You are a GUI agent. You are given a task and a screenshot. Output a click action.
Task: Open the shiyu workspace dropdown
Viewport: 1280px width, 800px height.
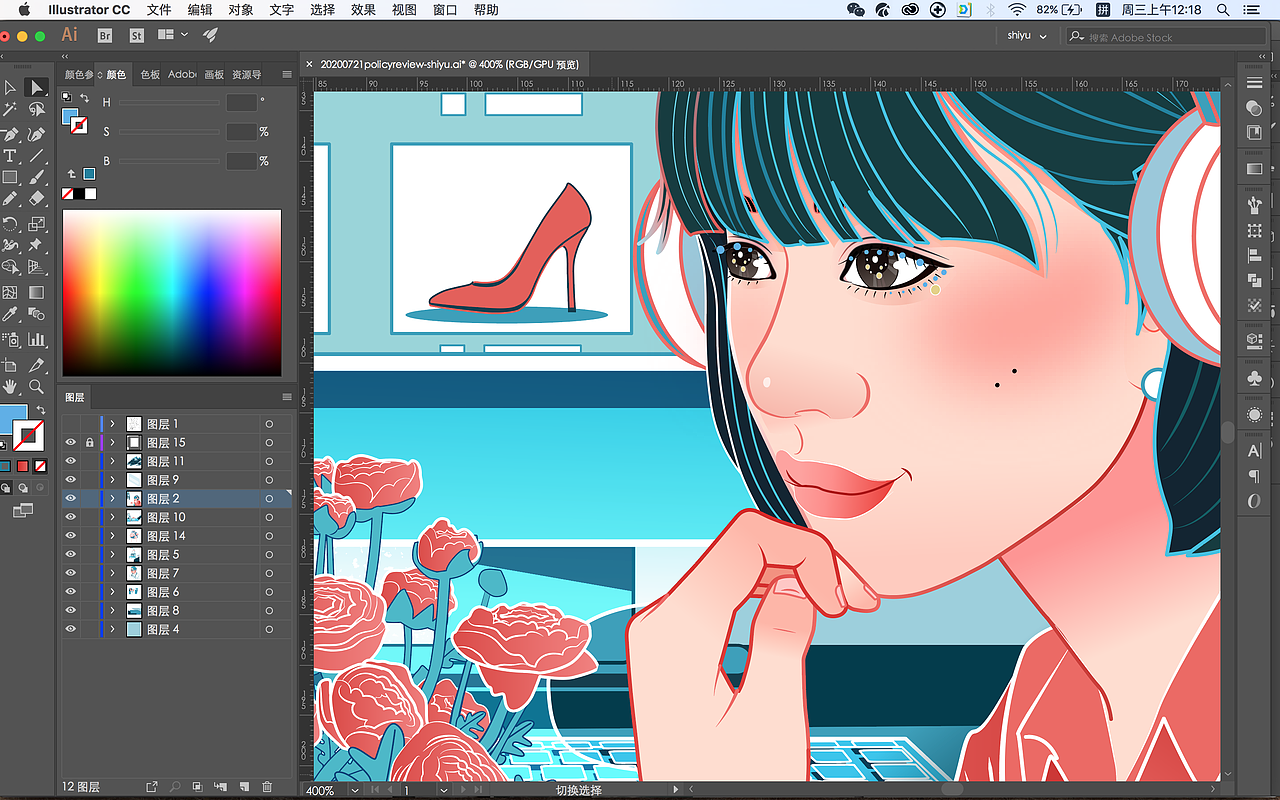(x=1026, y=36)
